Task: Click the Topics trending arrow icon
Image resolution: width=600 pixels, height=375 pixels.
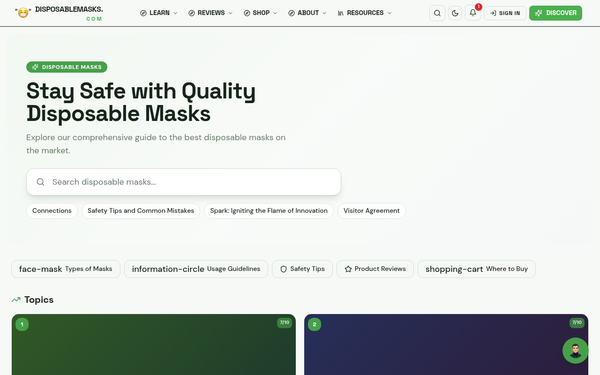Action: (x=16, y=300)
